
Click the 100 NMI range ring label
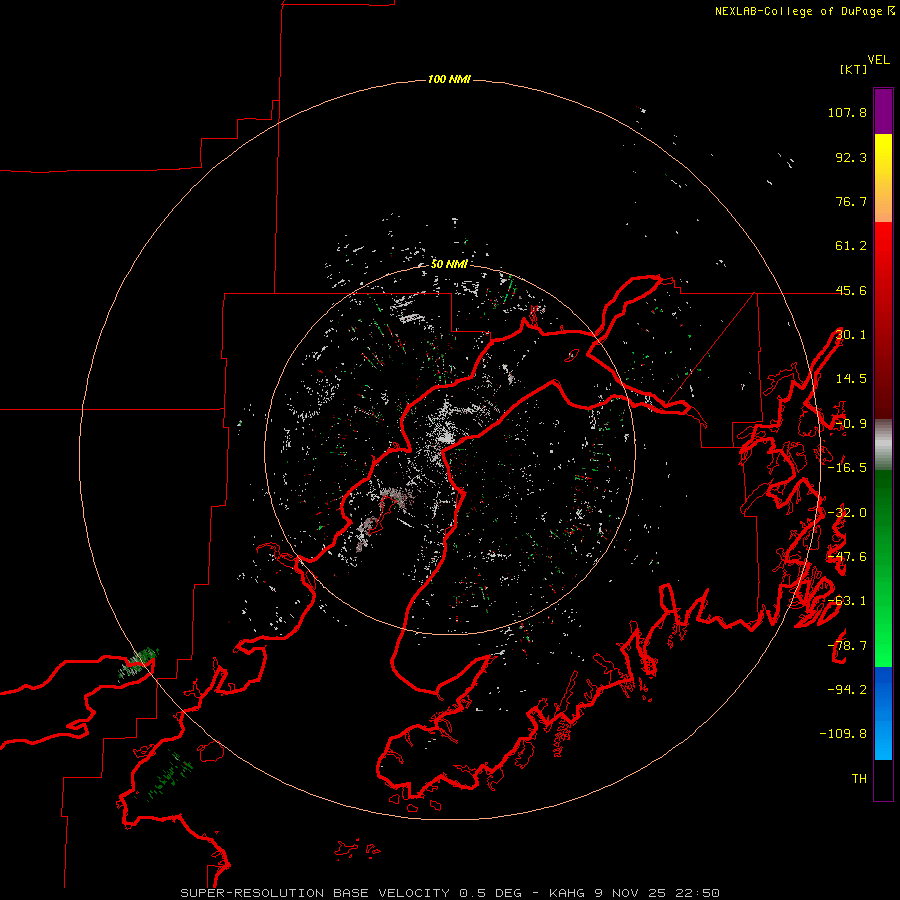click(449, 79)
